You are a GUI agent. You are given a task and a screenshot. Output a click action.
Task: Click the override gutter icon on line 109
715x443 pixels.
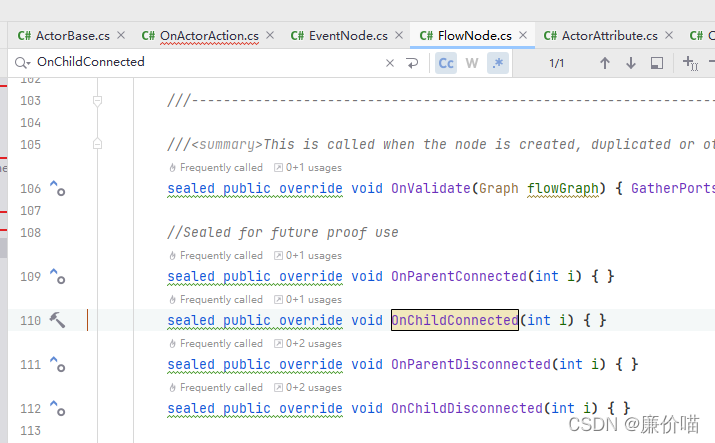coord(57,276)
